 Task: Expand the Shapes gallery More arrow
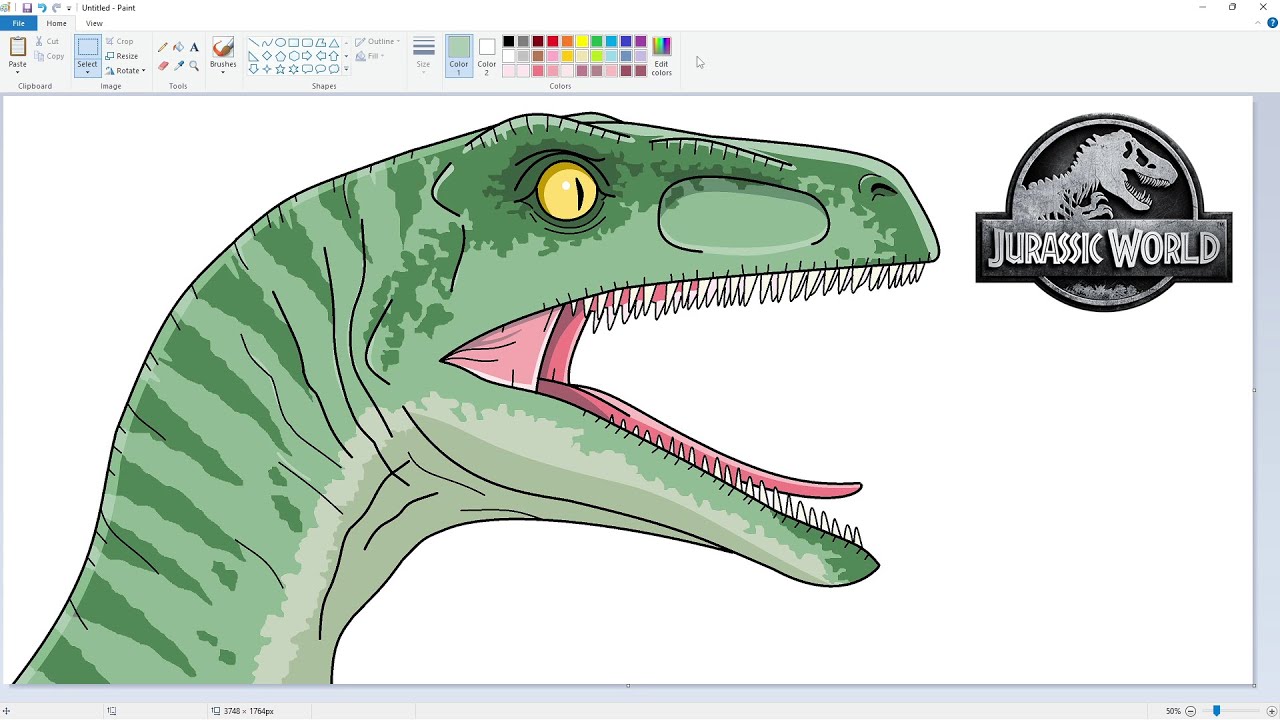[x=346, y=69]
